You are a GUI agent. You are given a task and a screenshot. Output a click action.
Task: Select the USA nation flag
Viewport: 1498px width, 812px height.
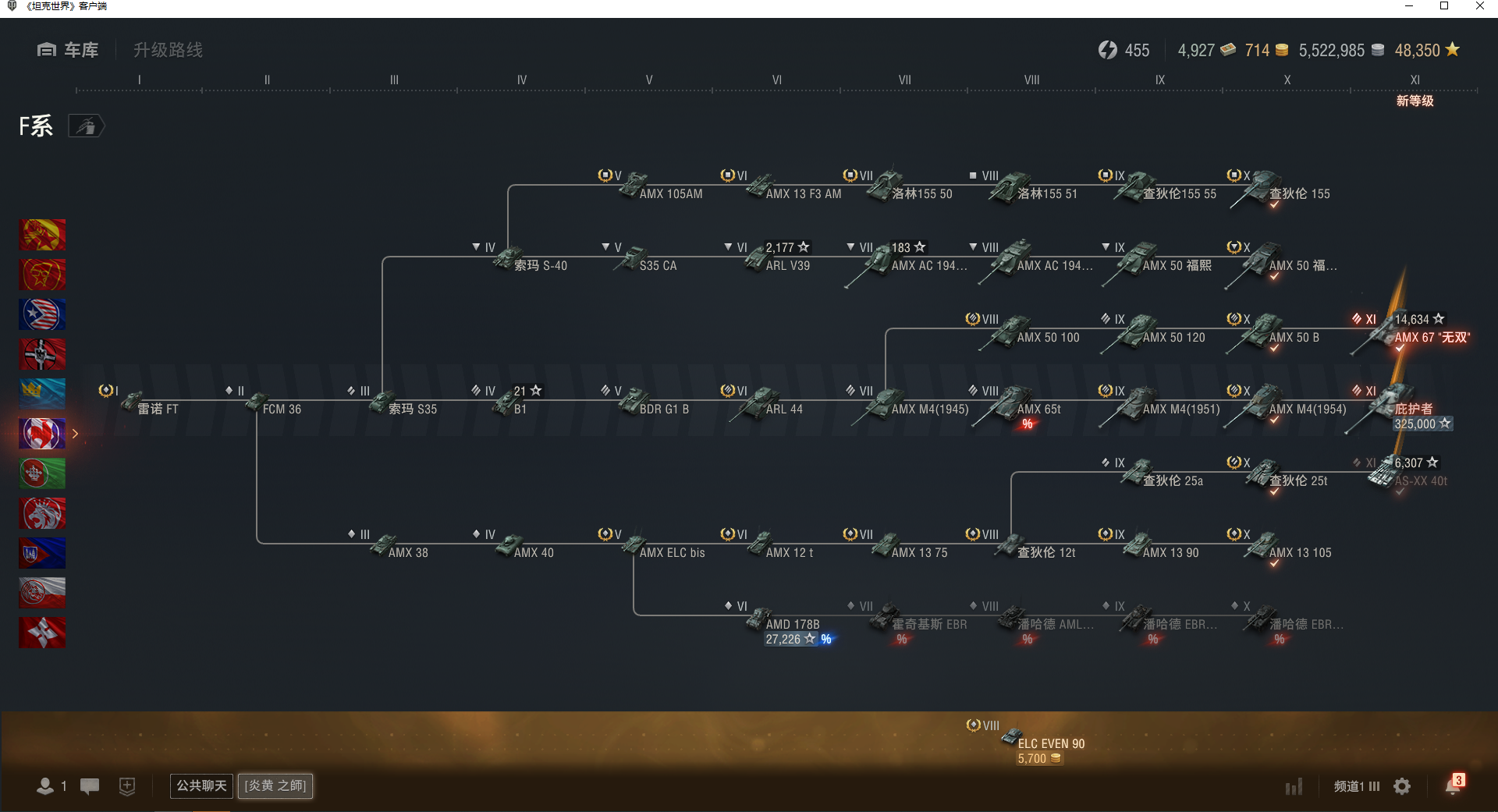[42, 314]
